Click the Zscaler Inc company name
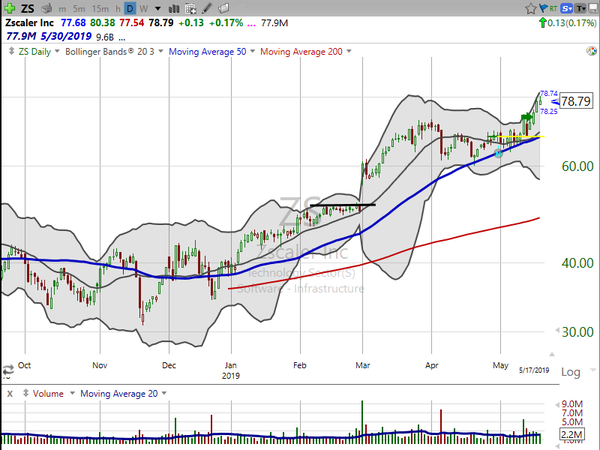The width and height of the screenshot is (600, 450). pos(29,23)
